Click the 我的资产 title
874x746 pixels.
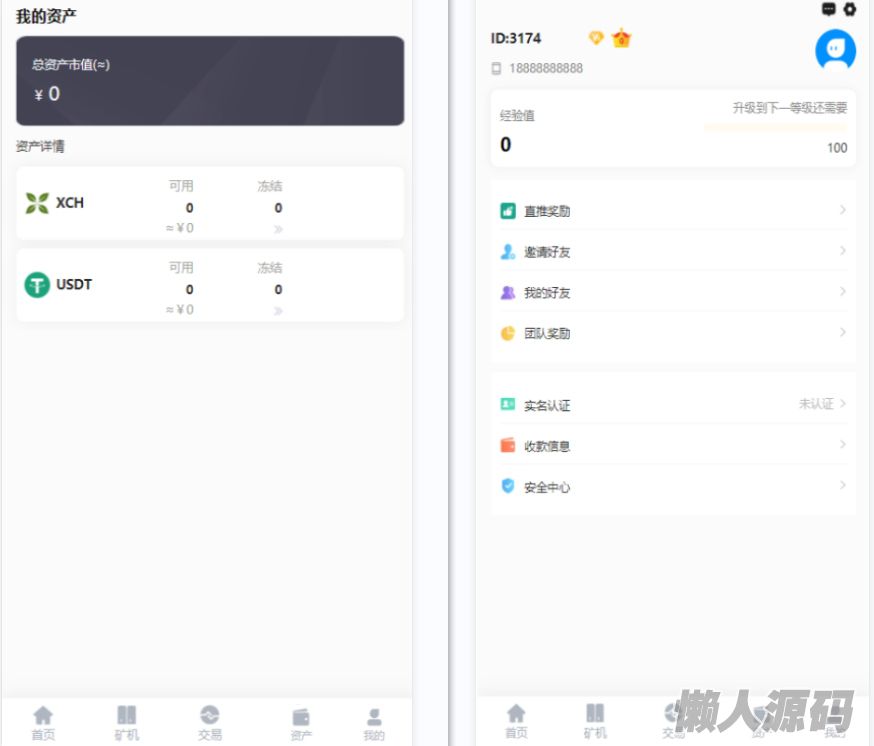[46, 17]
